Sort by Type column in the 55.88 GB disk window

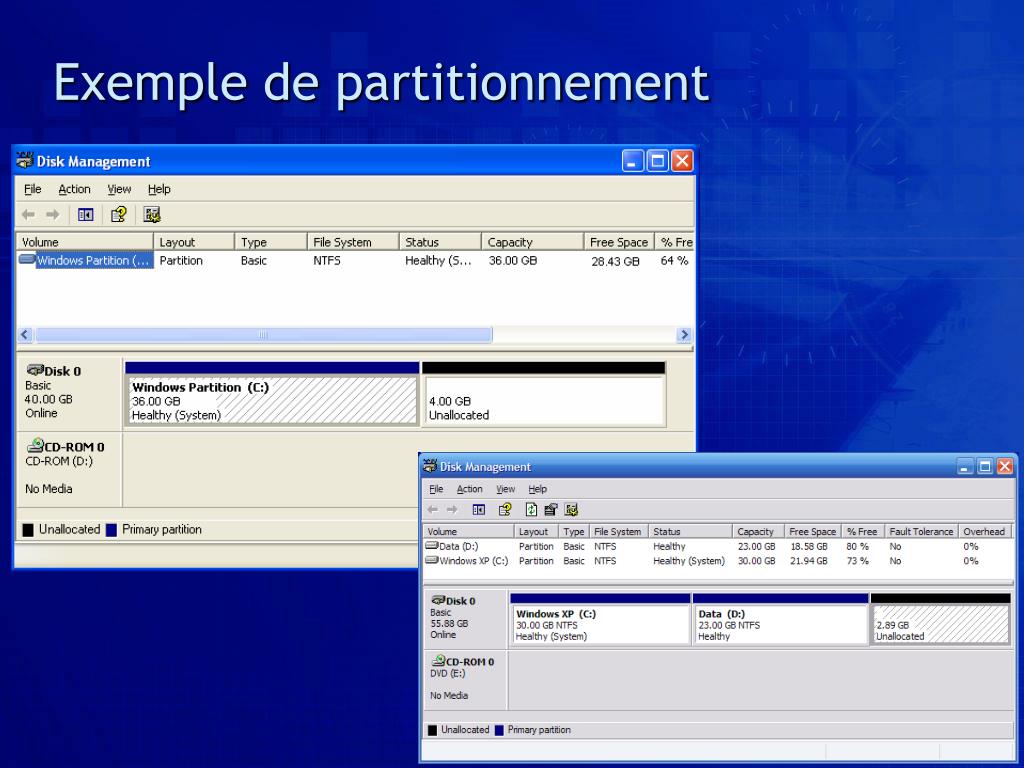click(x=574, y=532)
